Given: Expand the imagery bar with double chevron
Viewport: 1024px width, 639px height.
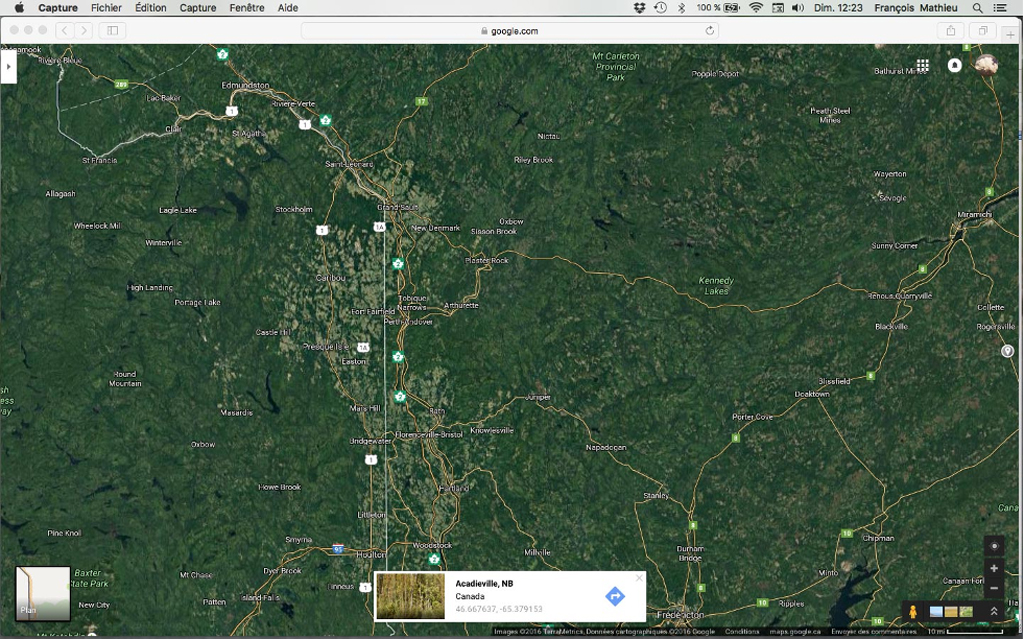Looking at the screenshot, I should point(994,611).
